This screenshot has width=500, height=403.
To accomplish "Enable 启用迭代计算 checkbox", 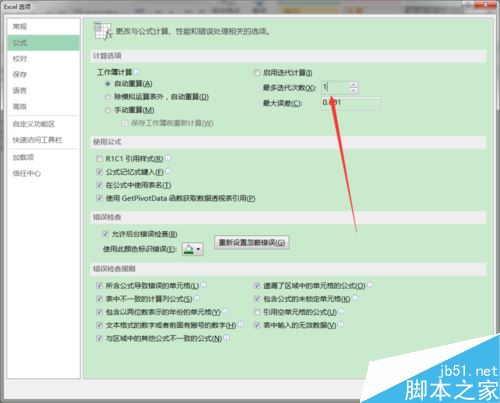I will [257, 72].
